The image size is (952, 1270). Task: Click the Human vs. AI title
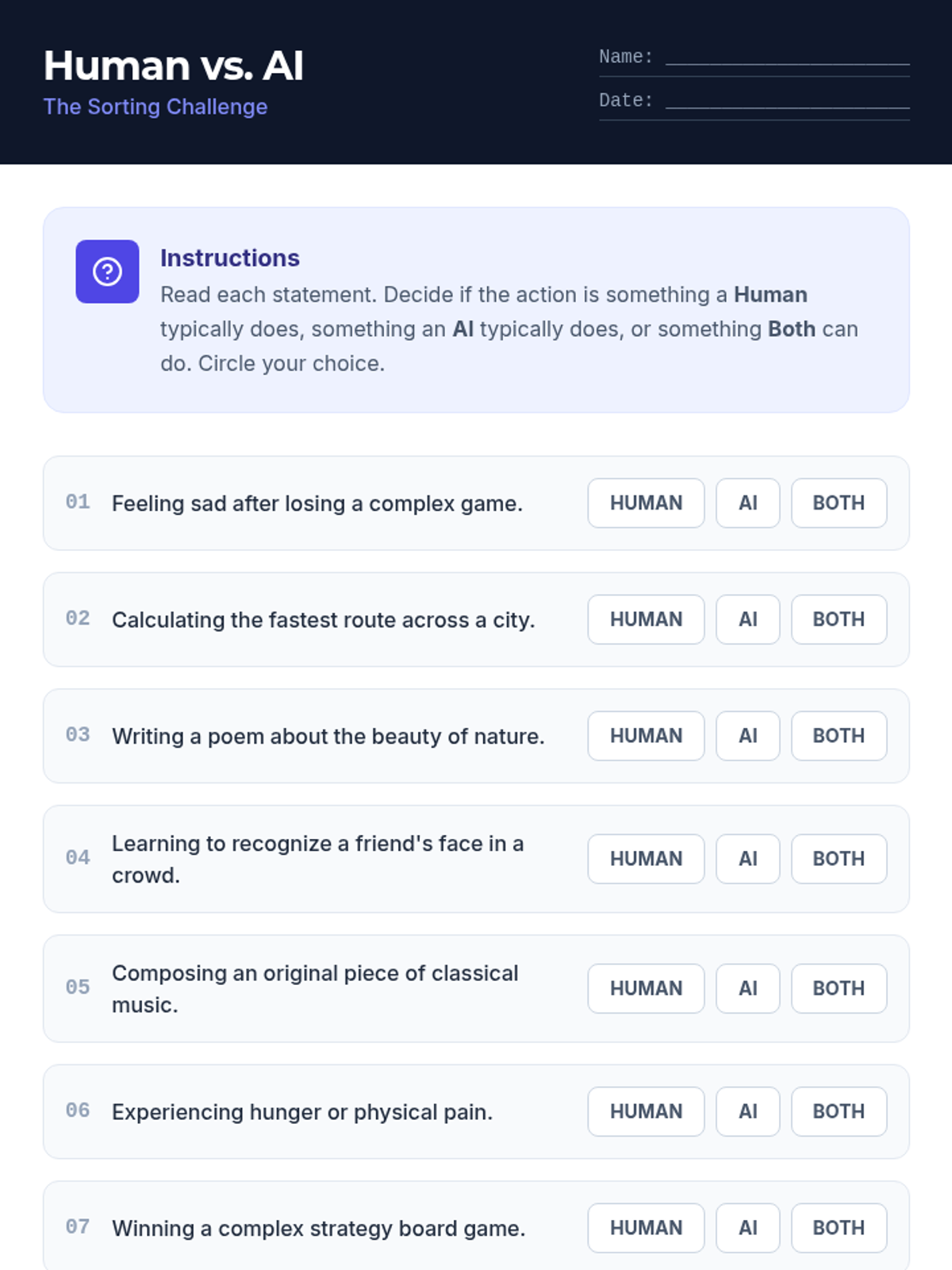(174, 66)
